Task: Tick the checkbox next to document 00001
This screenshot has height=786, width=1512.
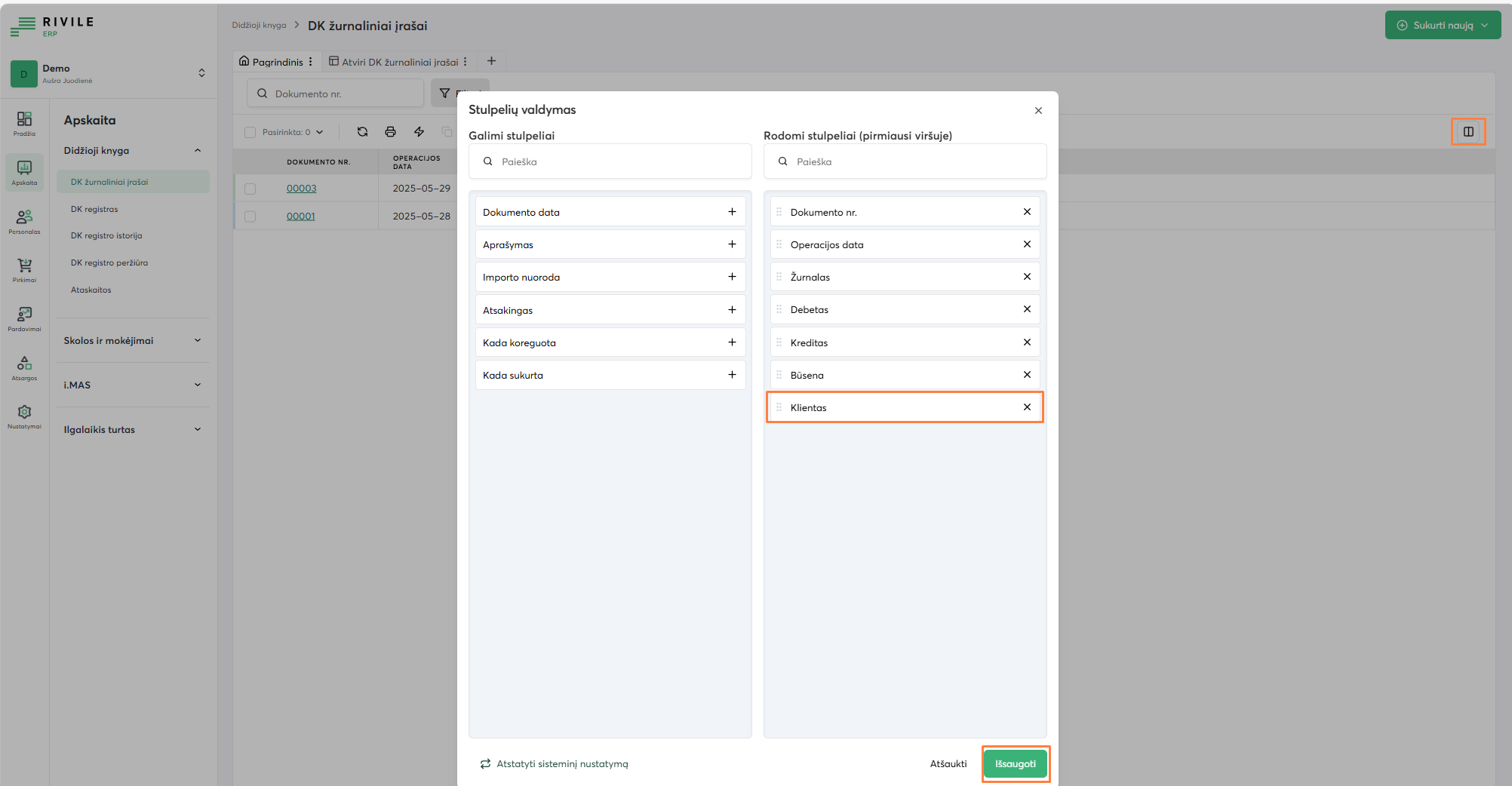Action: 250,216
